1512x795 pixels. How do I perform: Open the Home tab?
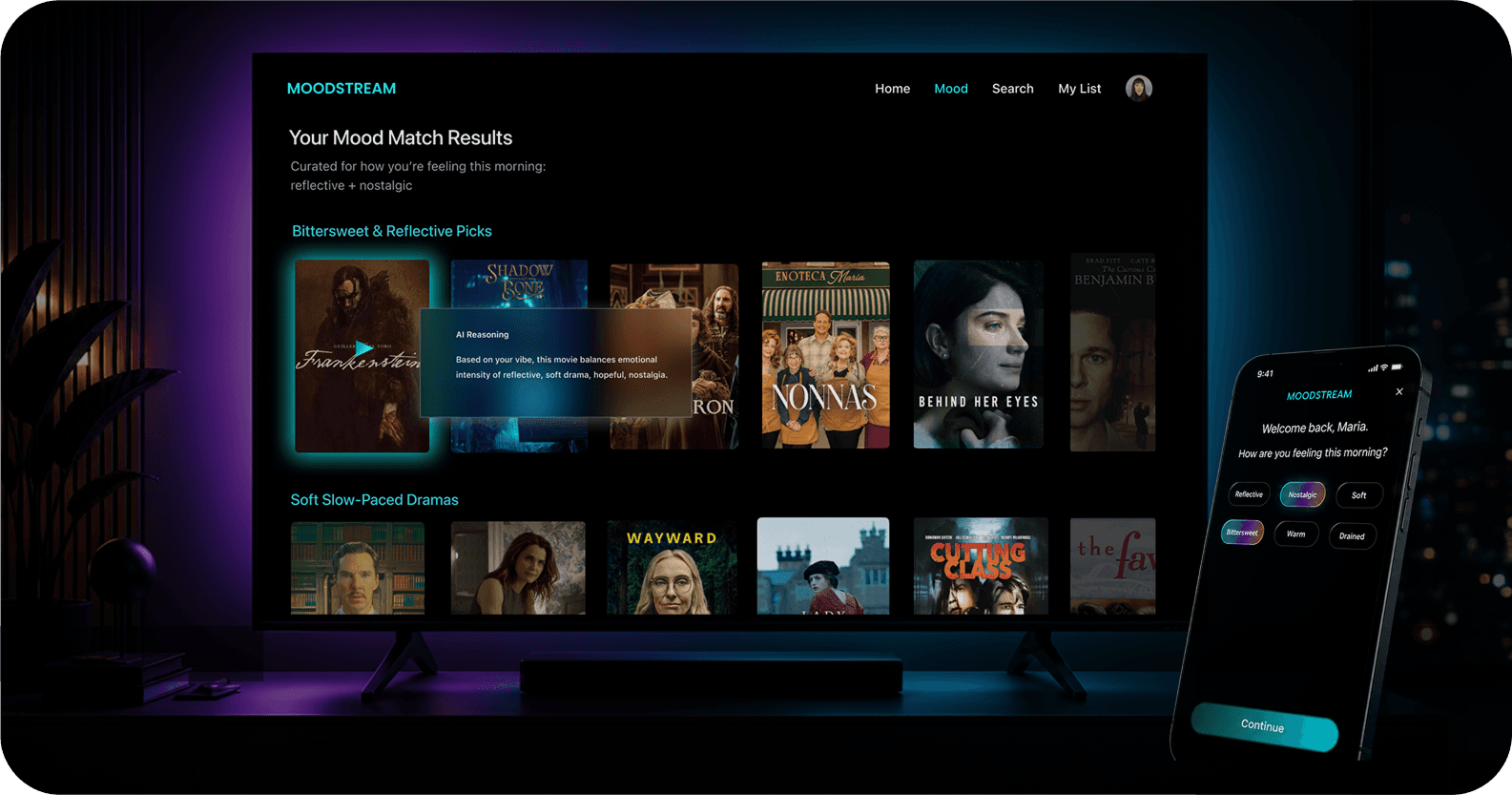893,89
